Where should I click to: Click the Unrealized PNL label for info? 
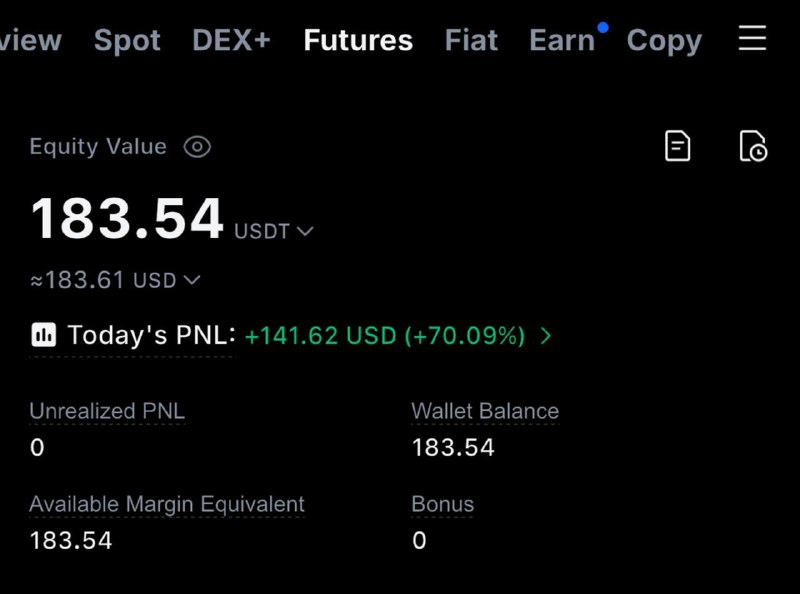pos(107,411)
